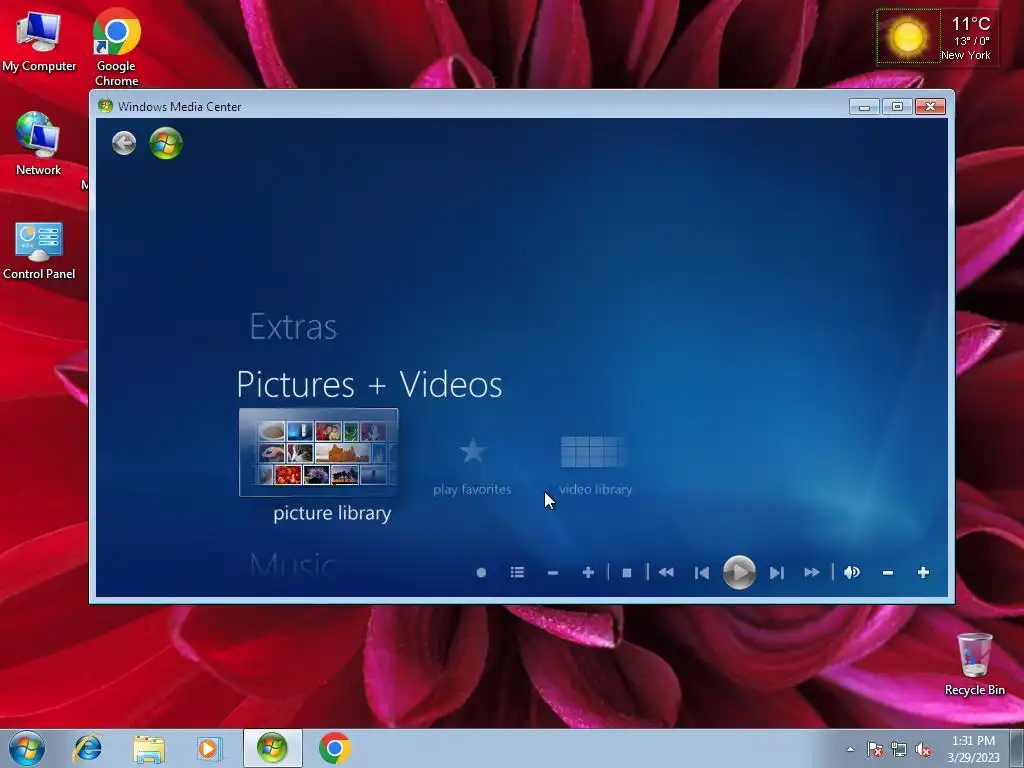1024x768 pixels.
Task: Click the muted volume tray icon
Action: [x=923, y=749]
